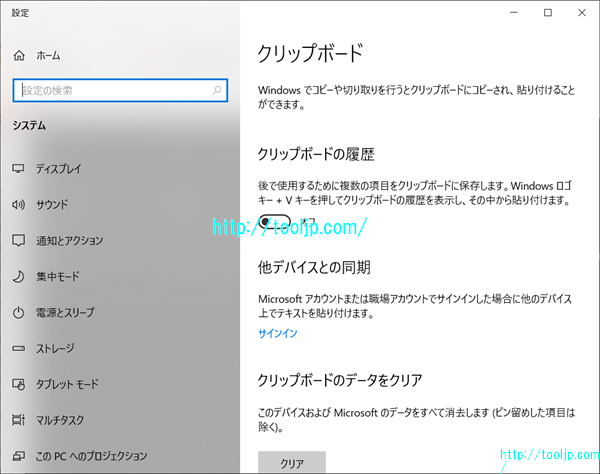This screenshot has height=474, width=600.
Task: Open the Notifications and Actions icon
Action: [x=18, y=241]
